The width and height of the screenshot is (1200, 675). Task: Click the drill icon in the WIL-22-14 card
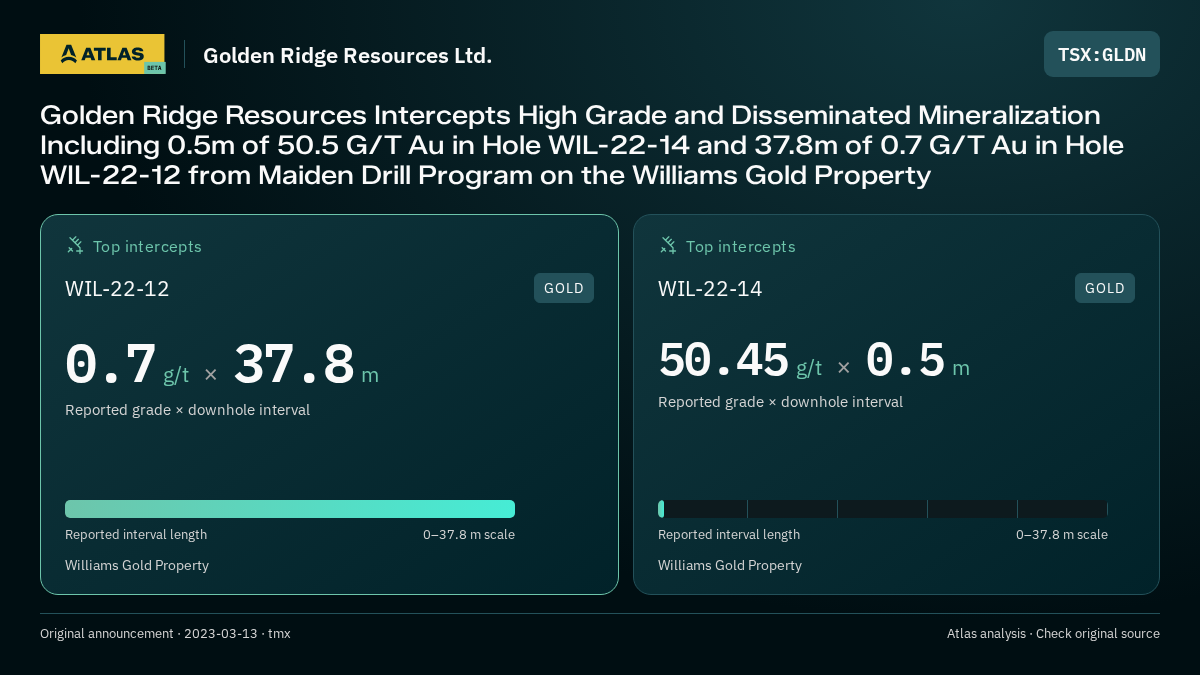click(x=668, y=245)
